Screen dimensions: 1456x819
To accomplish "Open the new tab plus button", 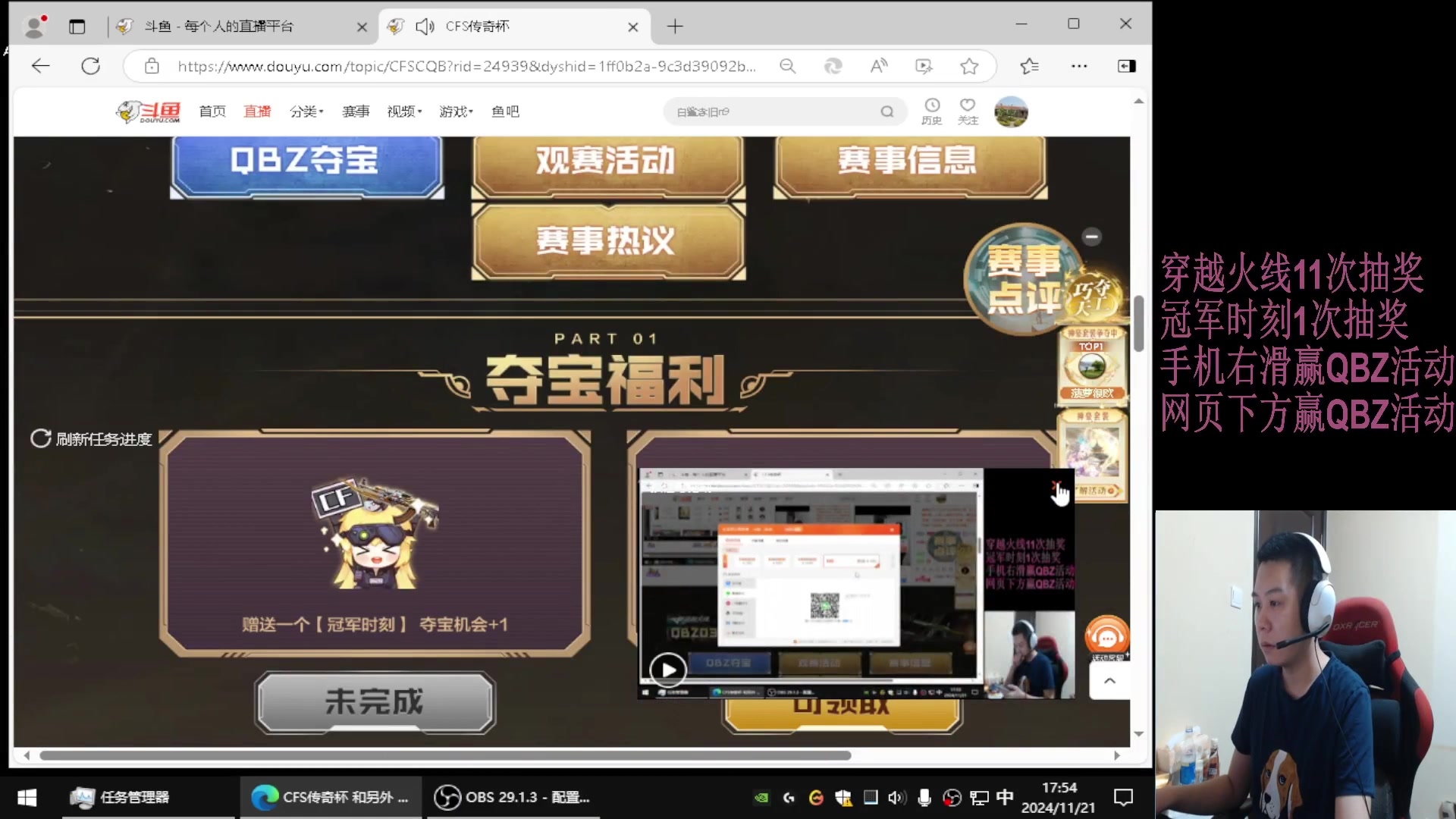I will click(x=675, y=27).
